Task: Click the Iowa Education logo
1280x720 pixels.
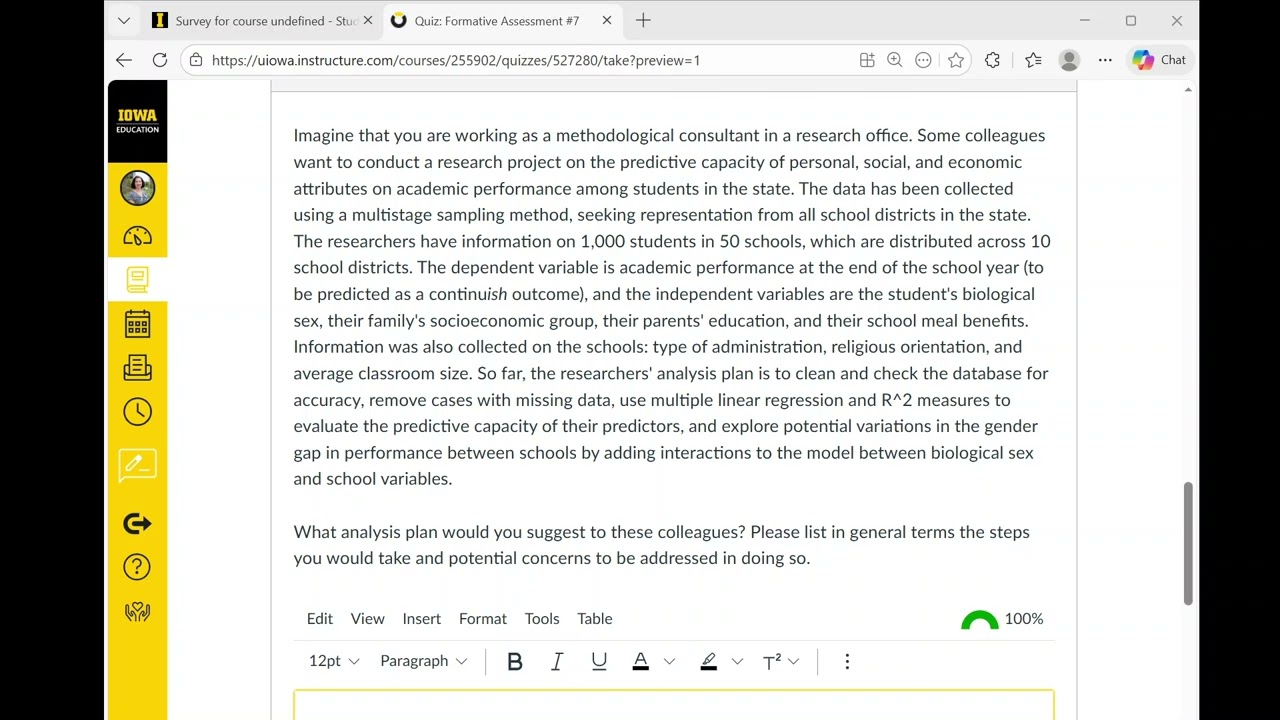Action: pos(138,121)
